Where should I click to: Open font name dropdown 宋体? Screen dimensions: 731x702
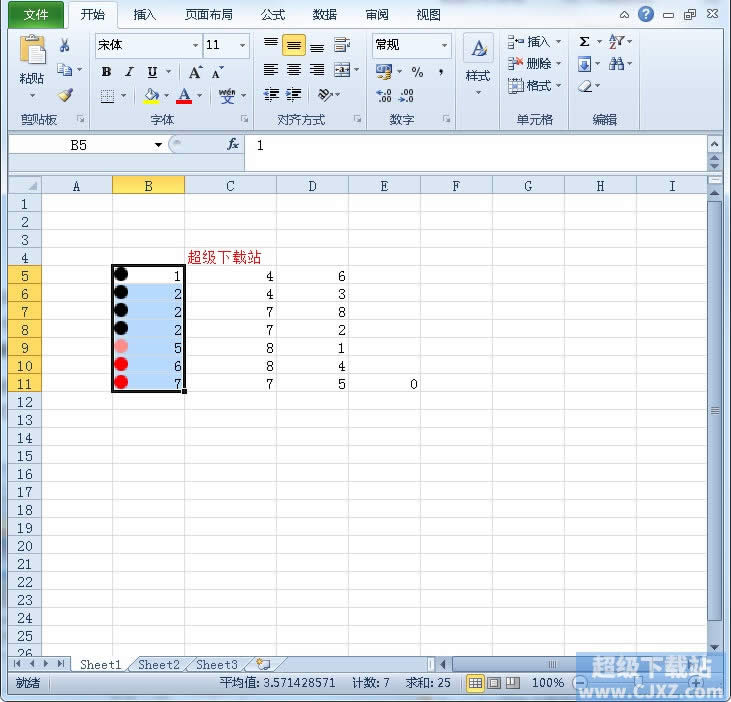[195, 45]
